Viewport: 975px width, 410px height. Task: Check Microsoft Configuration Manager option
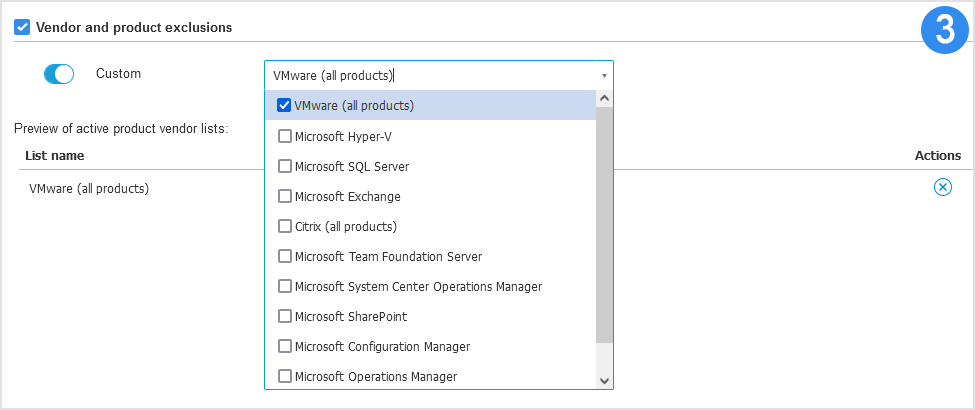click(x=284, y=346)
